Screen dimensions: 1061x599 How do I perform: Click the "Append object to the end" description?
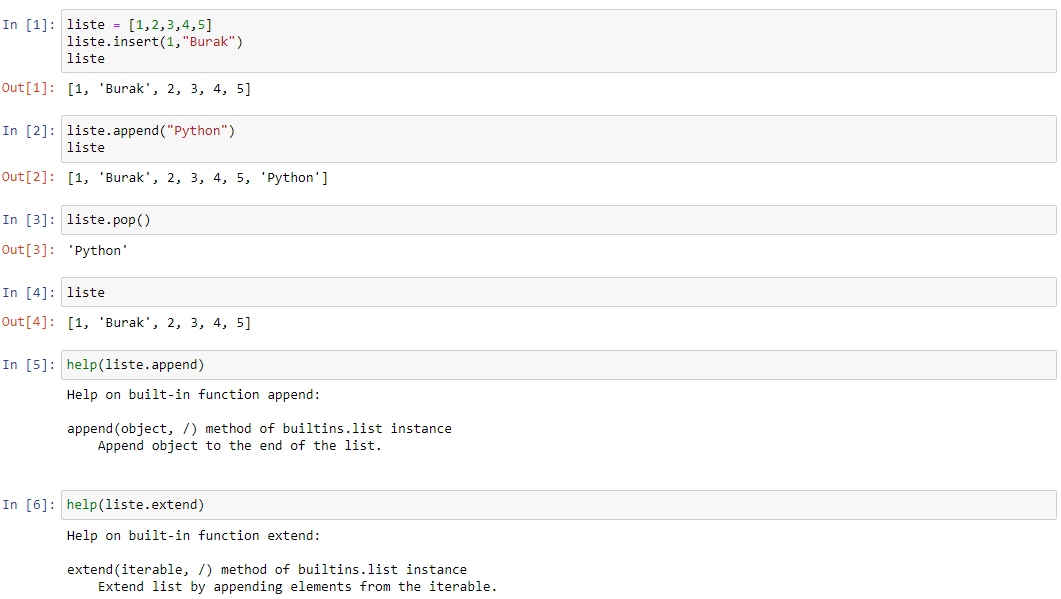tap(240, 446)
